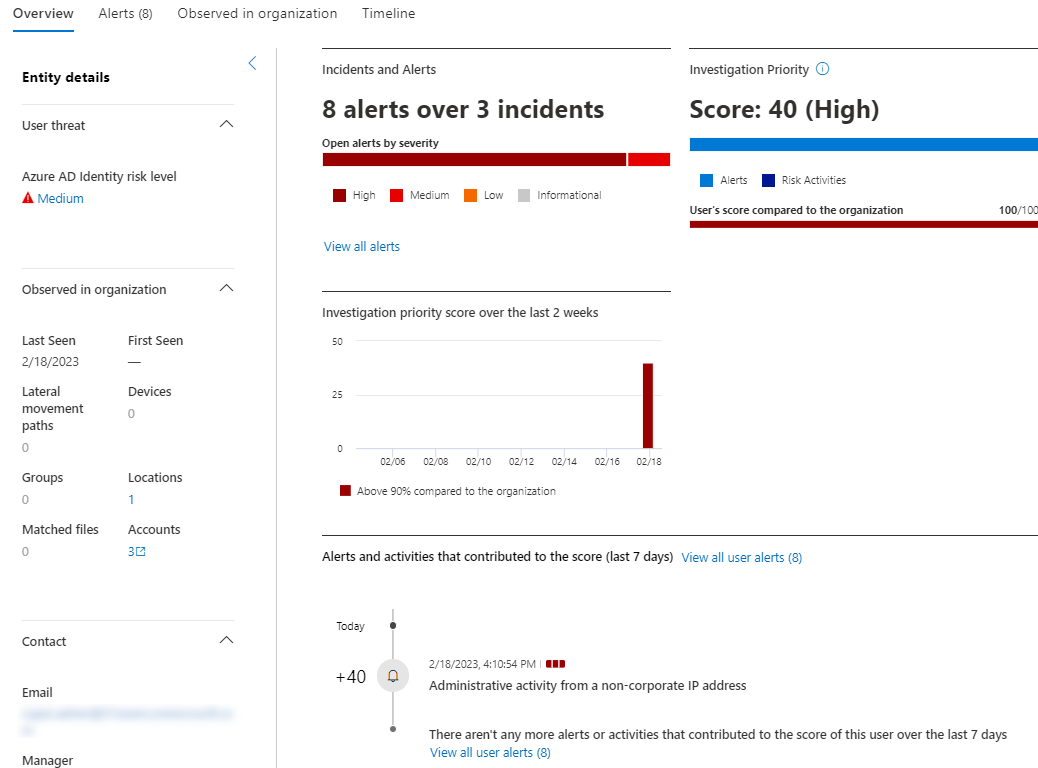Collapse the entity details side panel
Screen dimensions: 1038x768
(252, 63)
